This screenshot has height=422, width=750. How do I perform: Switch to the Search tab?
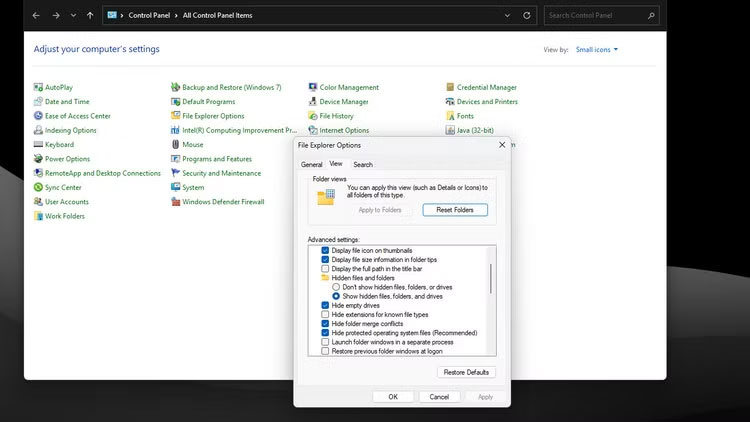(362, 164)
